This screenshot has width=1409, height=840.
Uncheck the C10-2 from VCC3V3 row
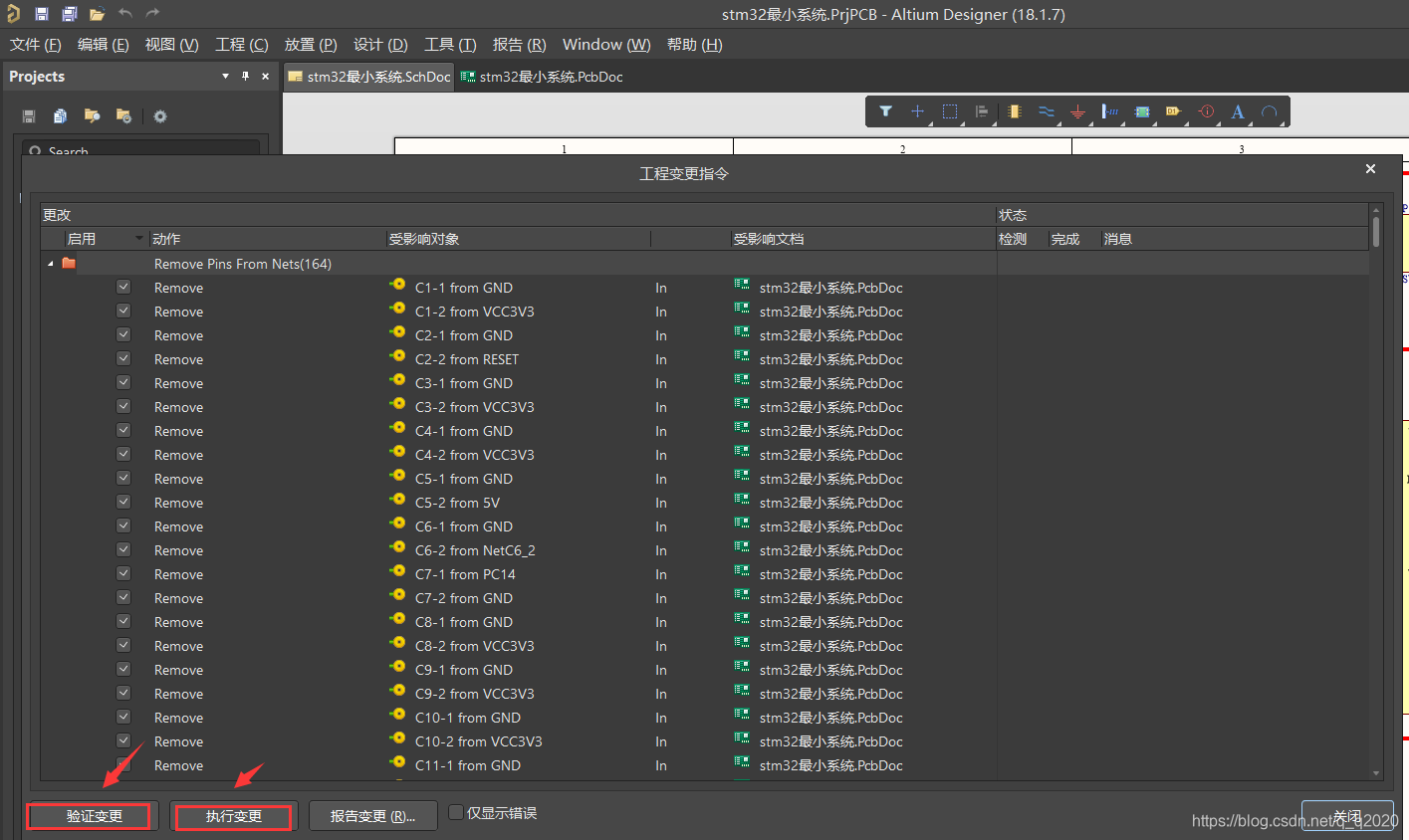(123, 740)
